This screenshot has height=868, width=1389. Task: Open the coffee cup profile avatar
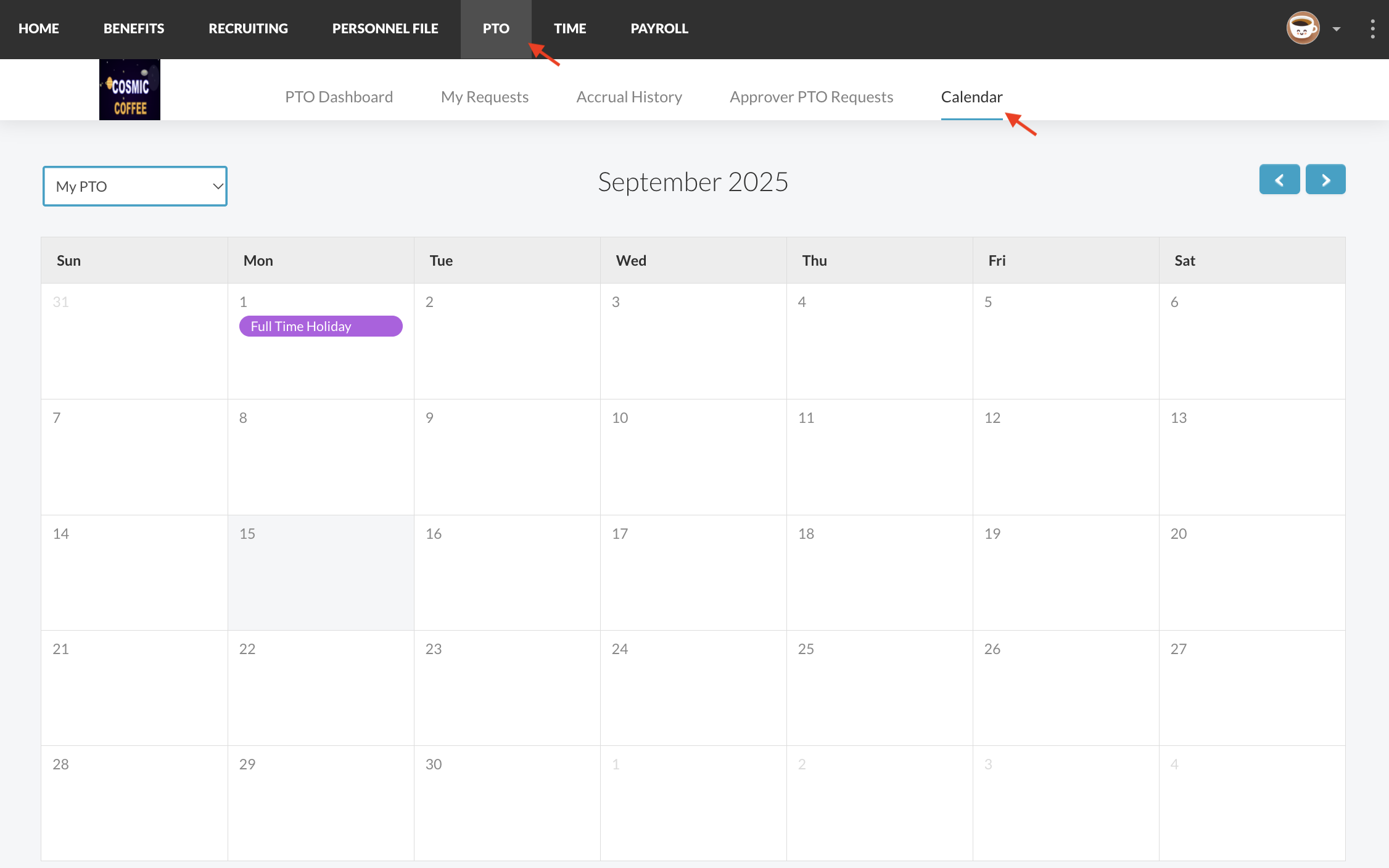click(x=1302, y=28)
